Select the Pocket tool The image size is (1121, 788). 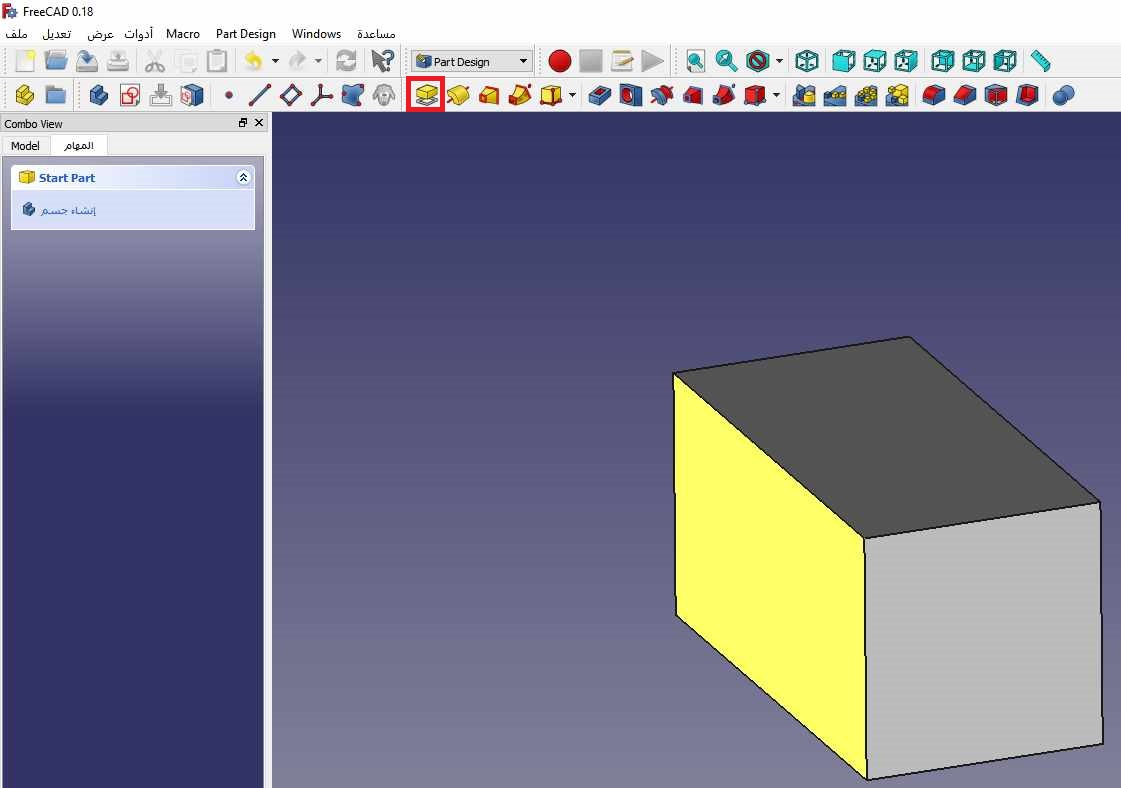point(599,94)
